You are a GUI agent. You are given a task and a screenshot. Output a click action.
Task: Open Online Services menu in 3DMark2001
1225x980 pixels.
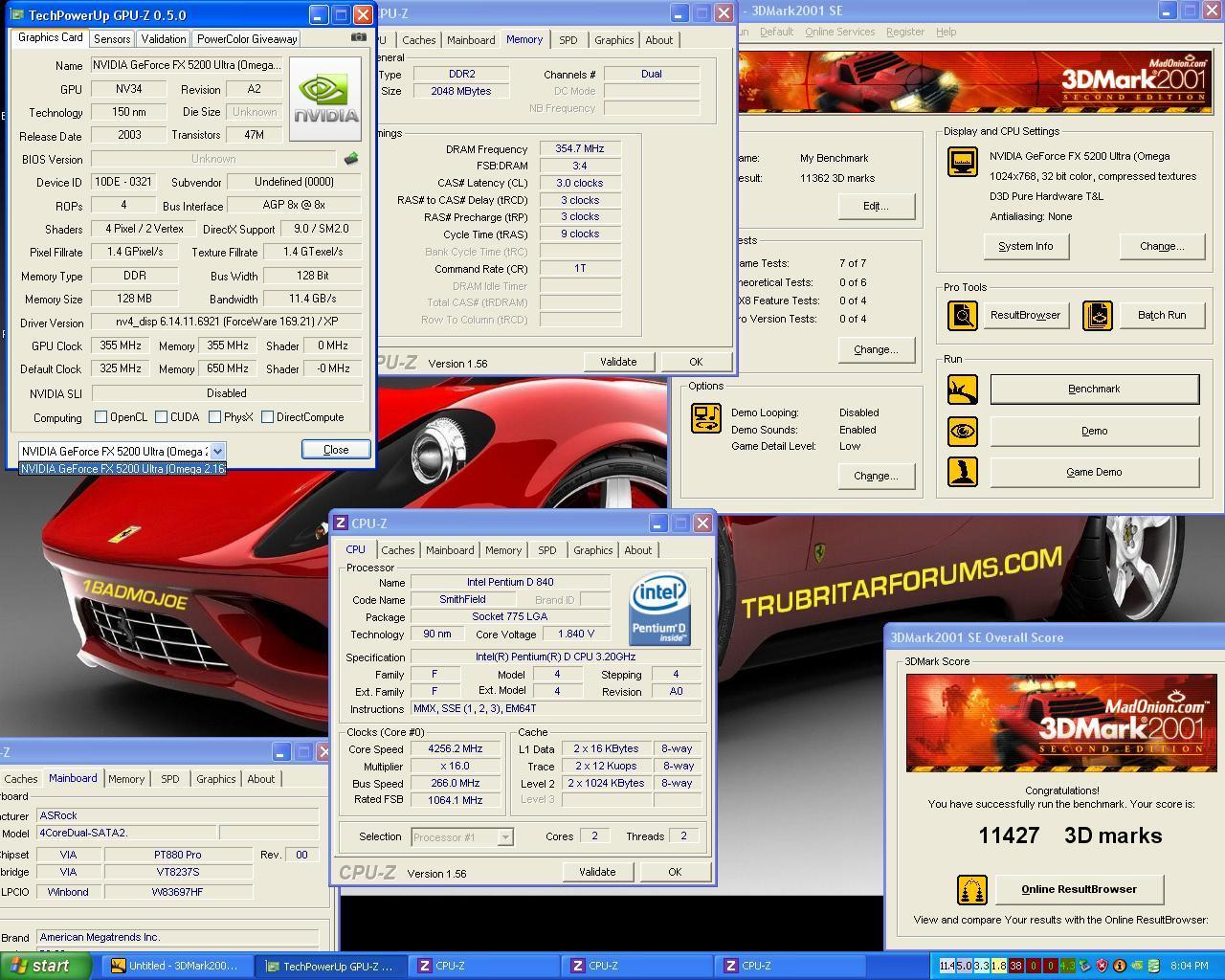[839, 32]
